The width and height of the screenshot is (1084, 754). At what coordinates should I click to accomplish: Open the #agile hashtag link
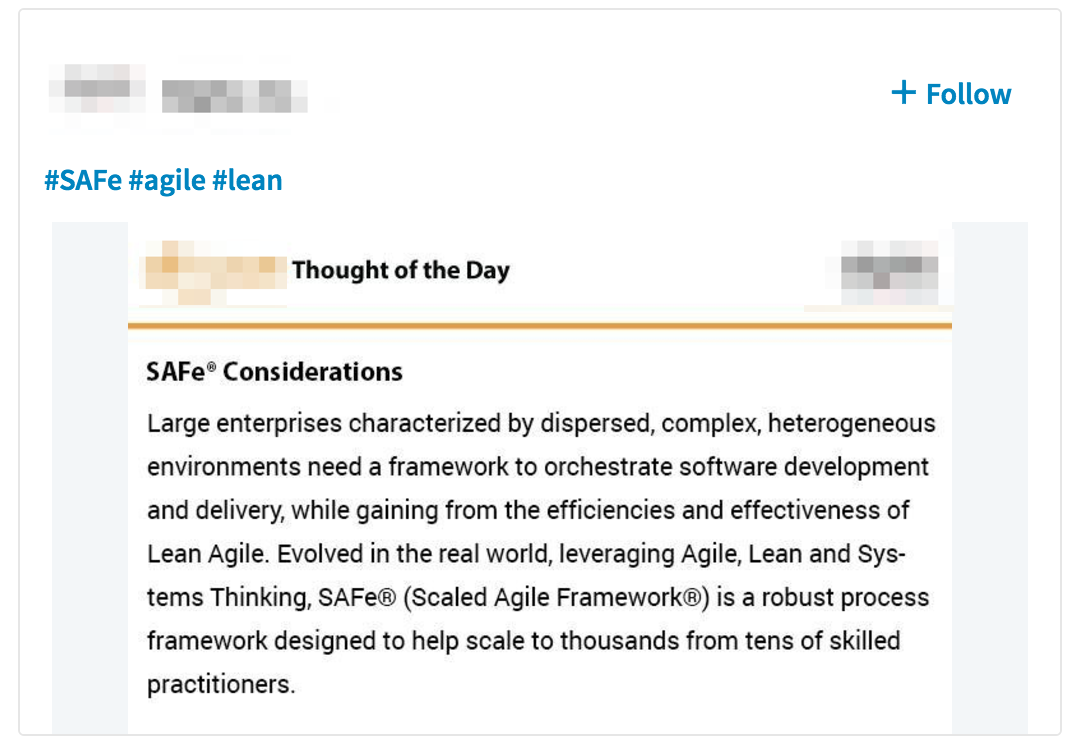[x=168, y=181]
